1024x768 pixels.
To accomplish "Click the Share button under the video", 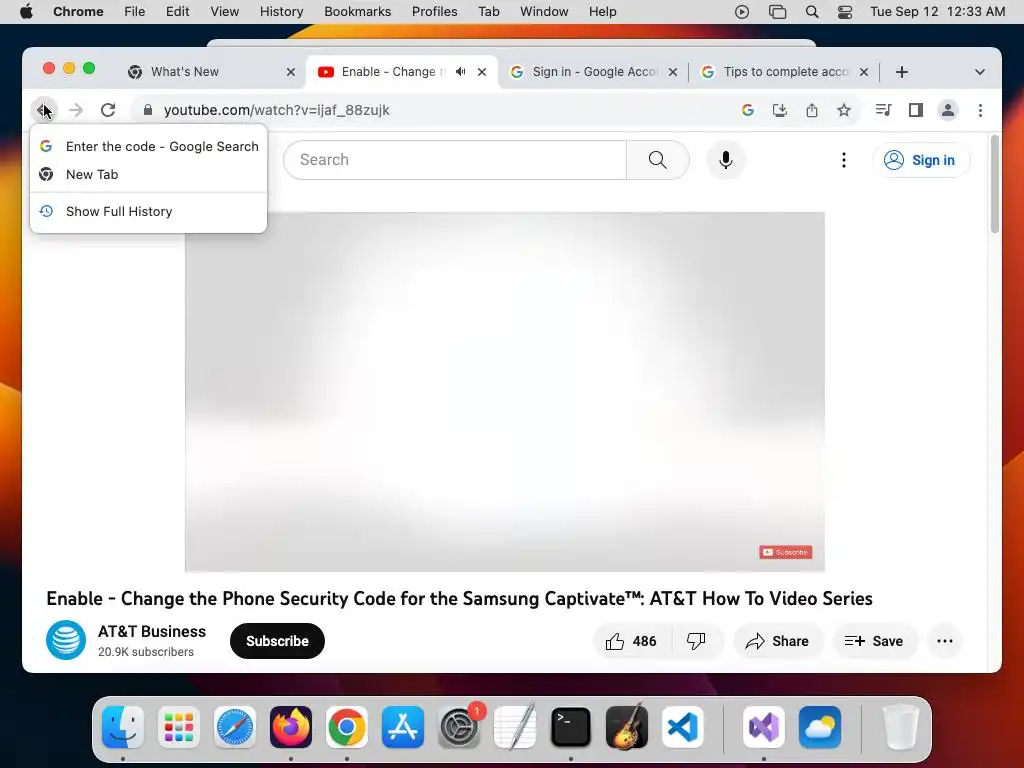I will point(778,641).
